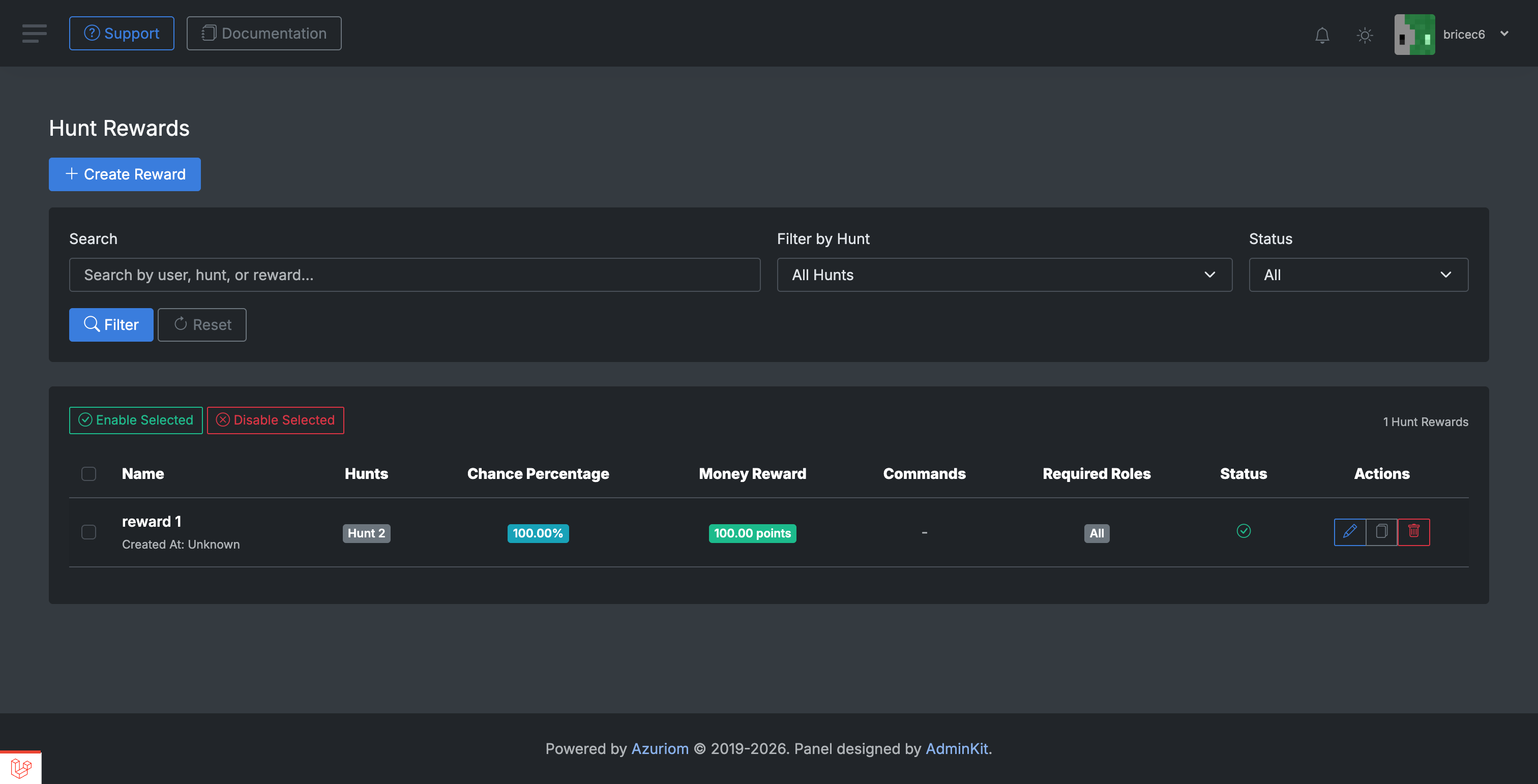1538x784 pixels.
Task: Click the green status check icon
Action: pos(1243,531)
